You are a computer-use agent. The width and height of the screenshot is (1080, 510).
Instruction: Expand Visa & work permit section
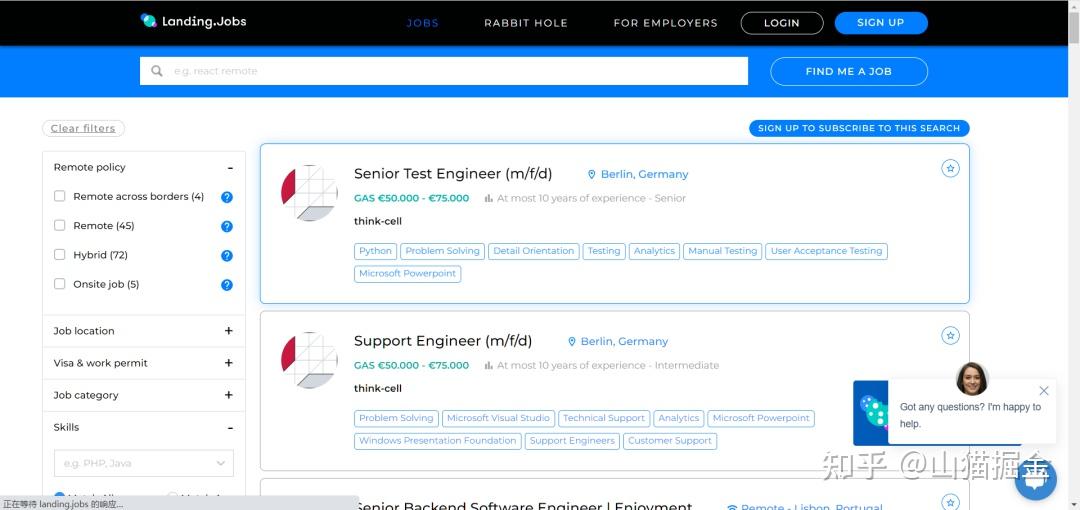coord(144,363)
